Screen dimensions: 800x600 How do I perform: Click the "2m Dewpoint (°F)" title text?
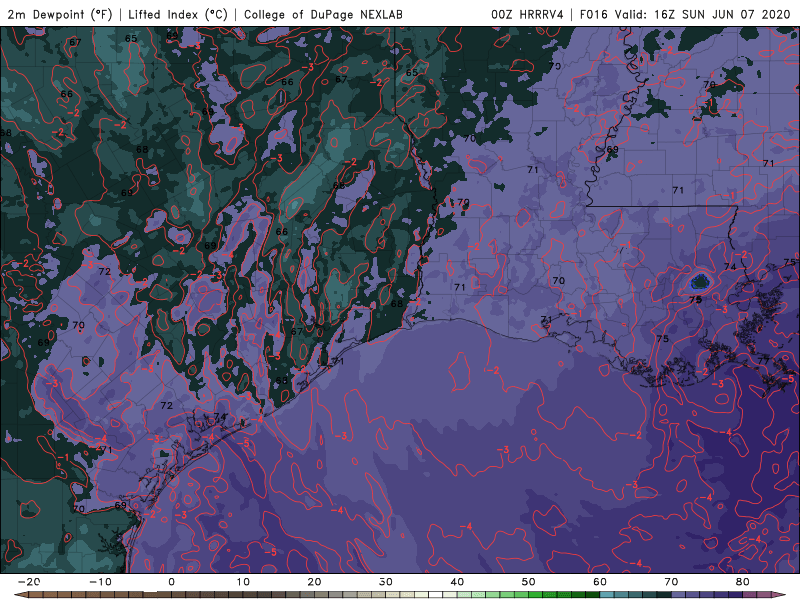[x=60, y=14]
